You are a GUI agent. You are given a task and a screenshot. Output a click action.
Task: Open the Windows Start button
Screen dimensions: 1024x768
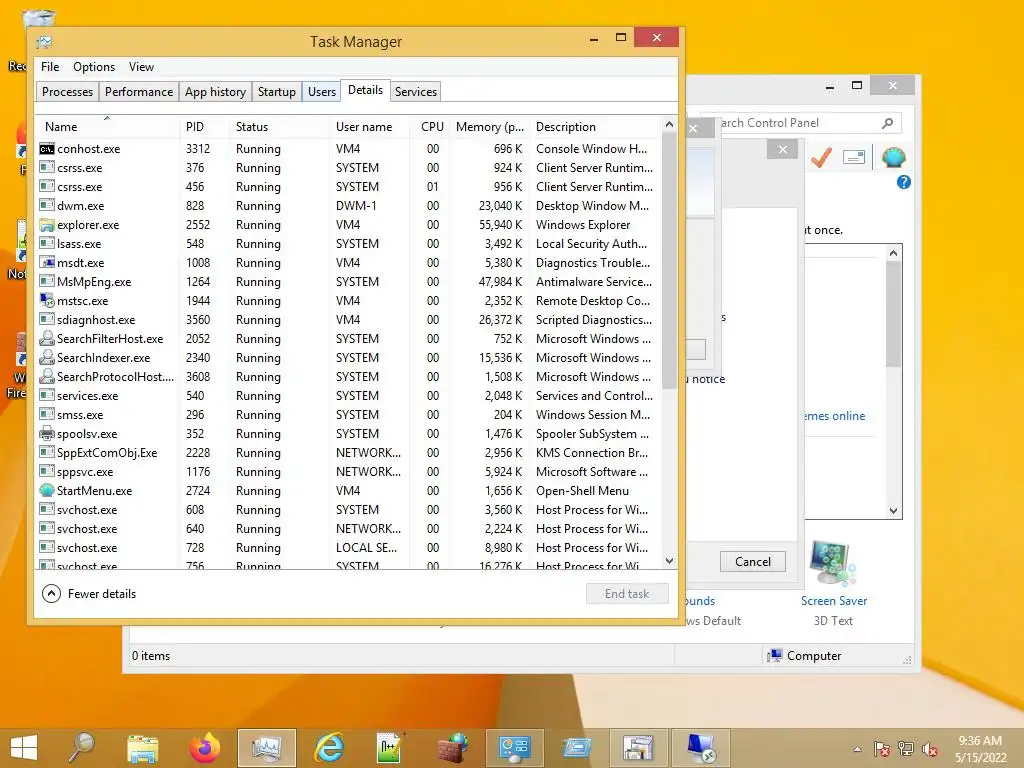coord(24,748)
